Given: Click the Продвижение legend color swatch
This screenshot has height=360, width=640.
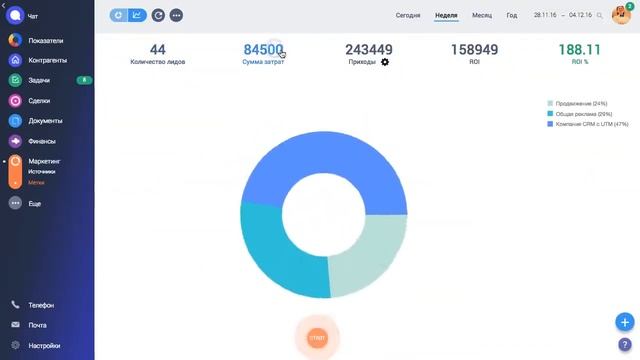Looking at the screenshot, I should click(550, 103).
